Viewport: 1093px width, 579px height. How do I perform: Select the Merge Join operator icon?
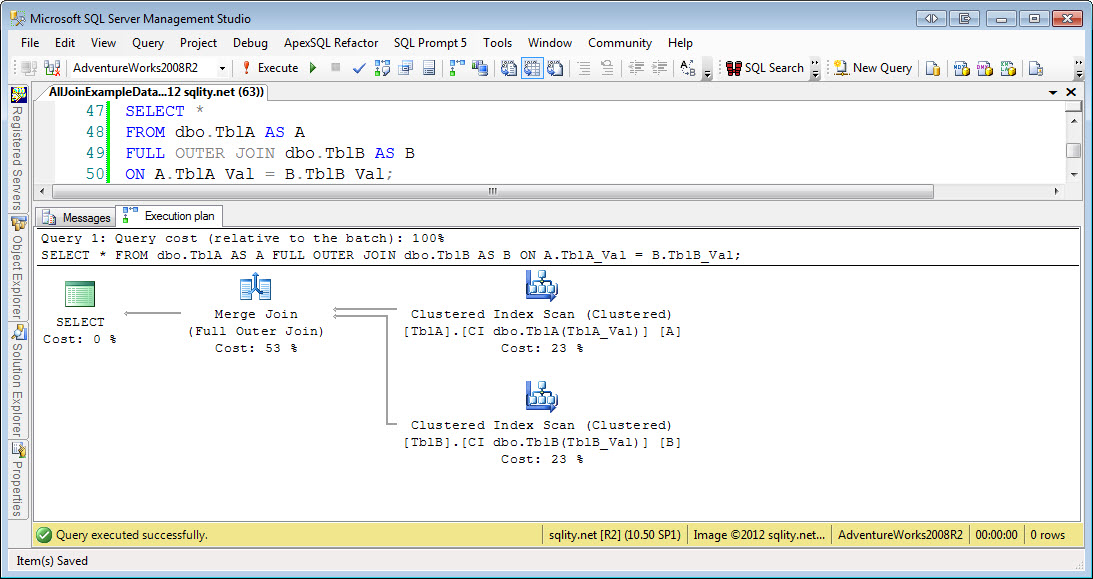255,286
